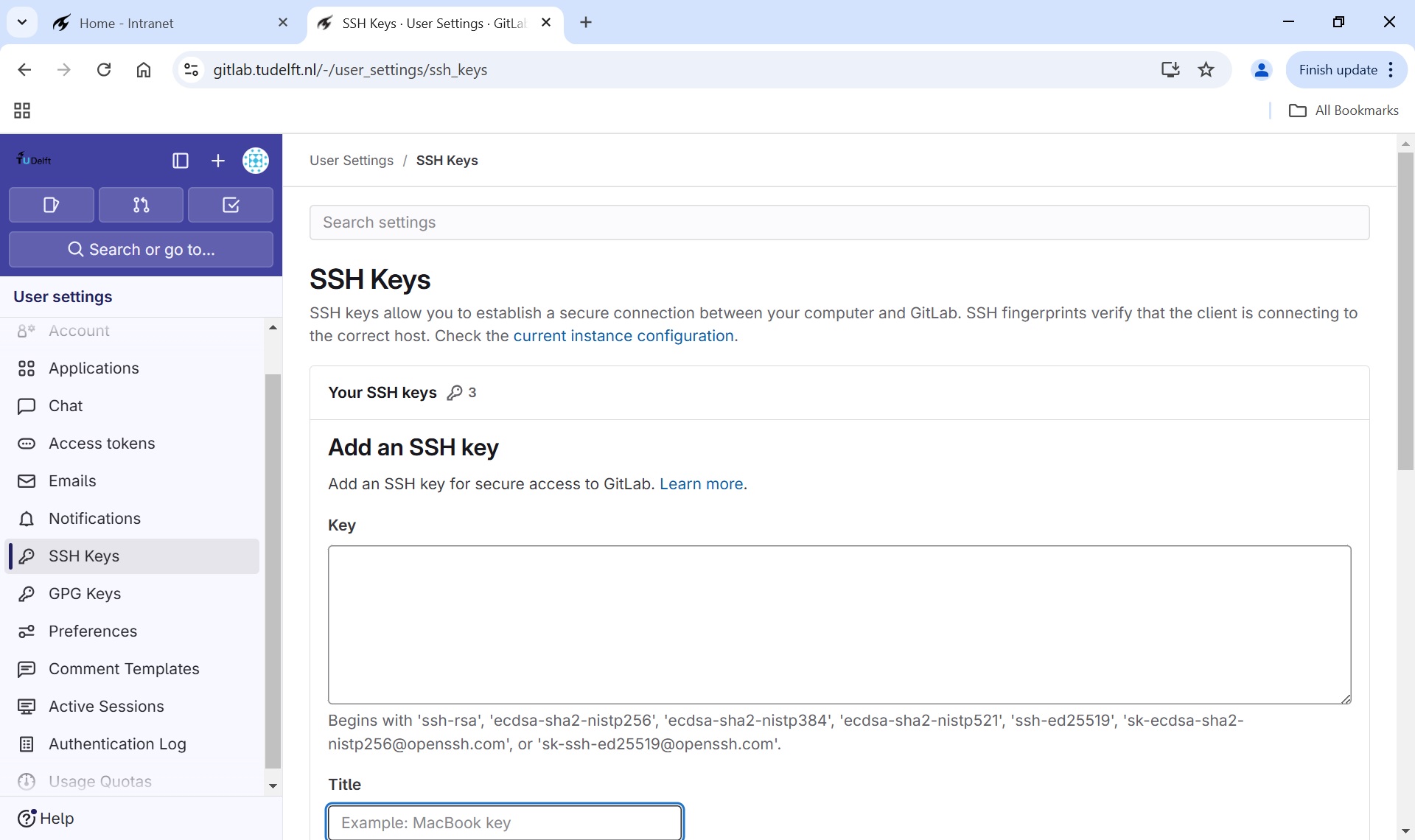Go back to the previous page
Image resolution: width=1415 pixels, height=840 pixels.
coord(24,70)
